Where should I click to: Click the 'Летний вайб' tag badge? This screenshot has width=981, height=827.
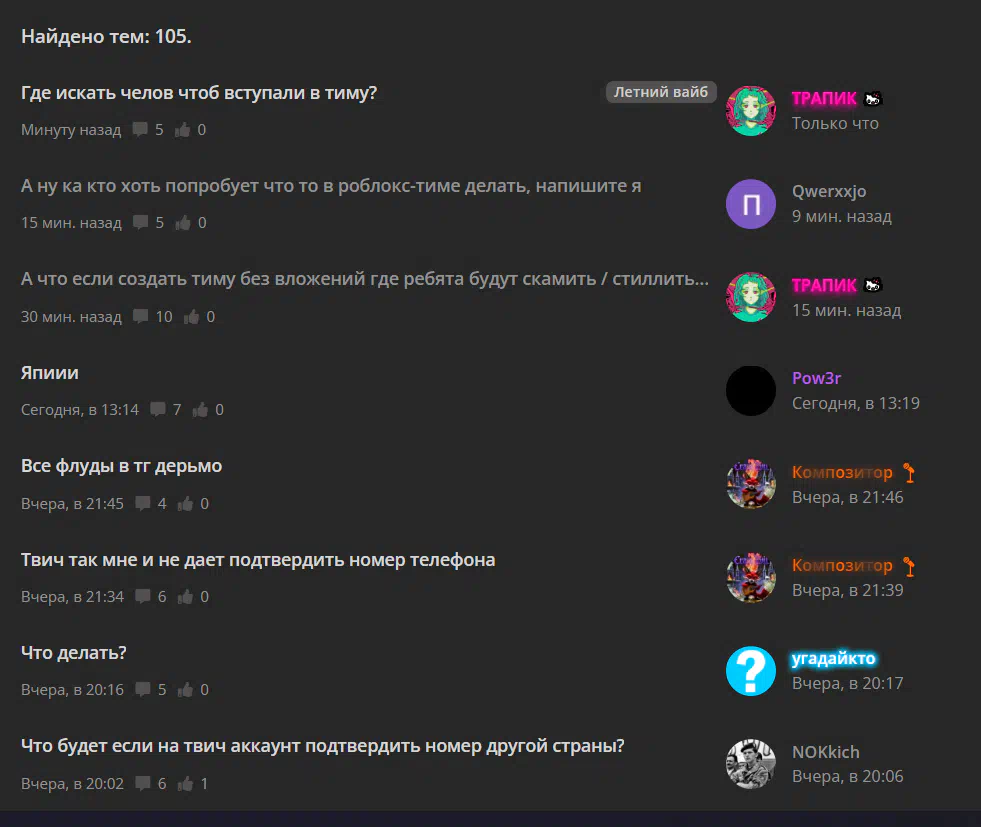point(661,92)
